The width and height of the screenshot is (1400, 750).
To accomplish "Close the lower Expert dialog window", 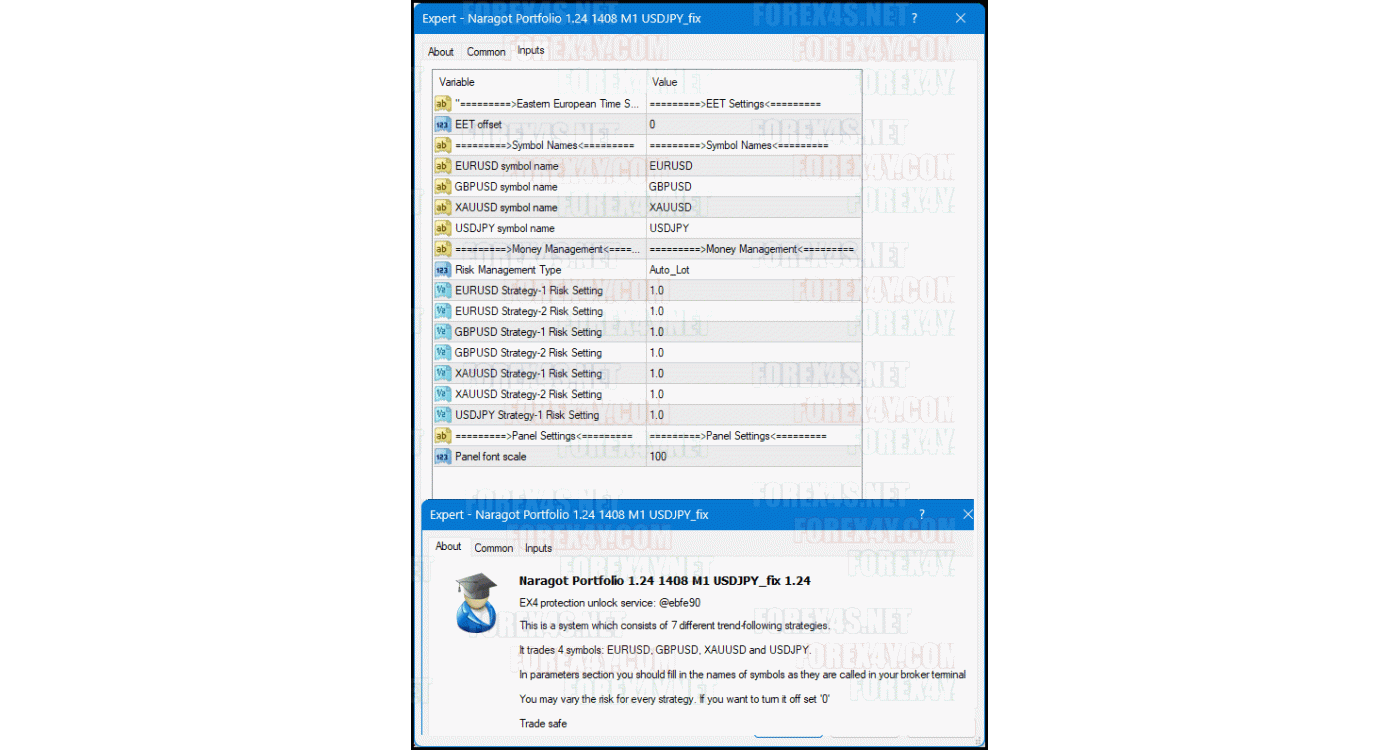I will tap(967, 514).
